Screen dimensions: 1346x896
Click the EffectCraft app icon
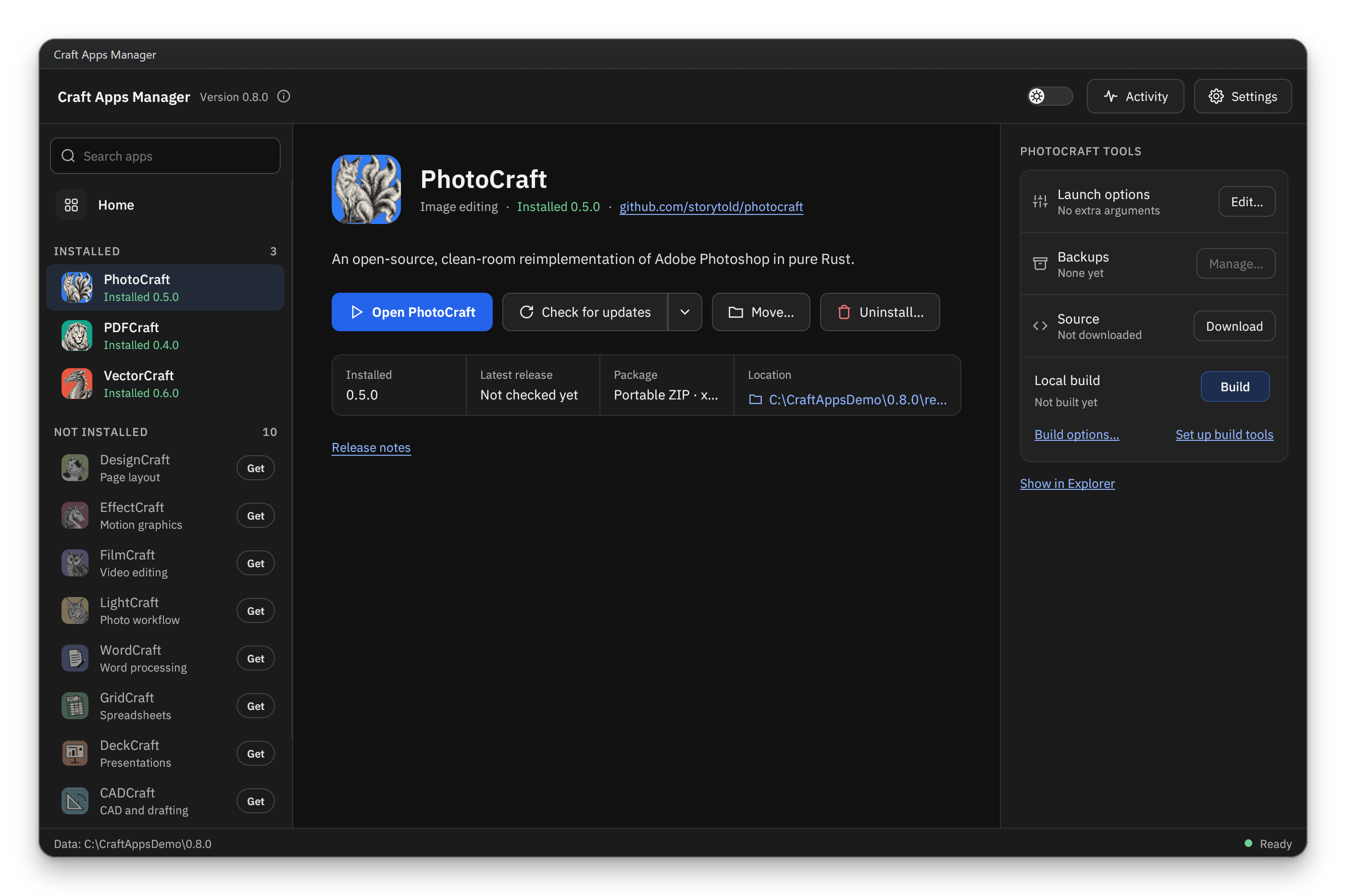point(75,515)
